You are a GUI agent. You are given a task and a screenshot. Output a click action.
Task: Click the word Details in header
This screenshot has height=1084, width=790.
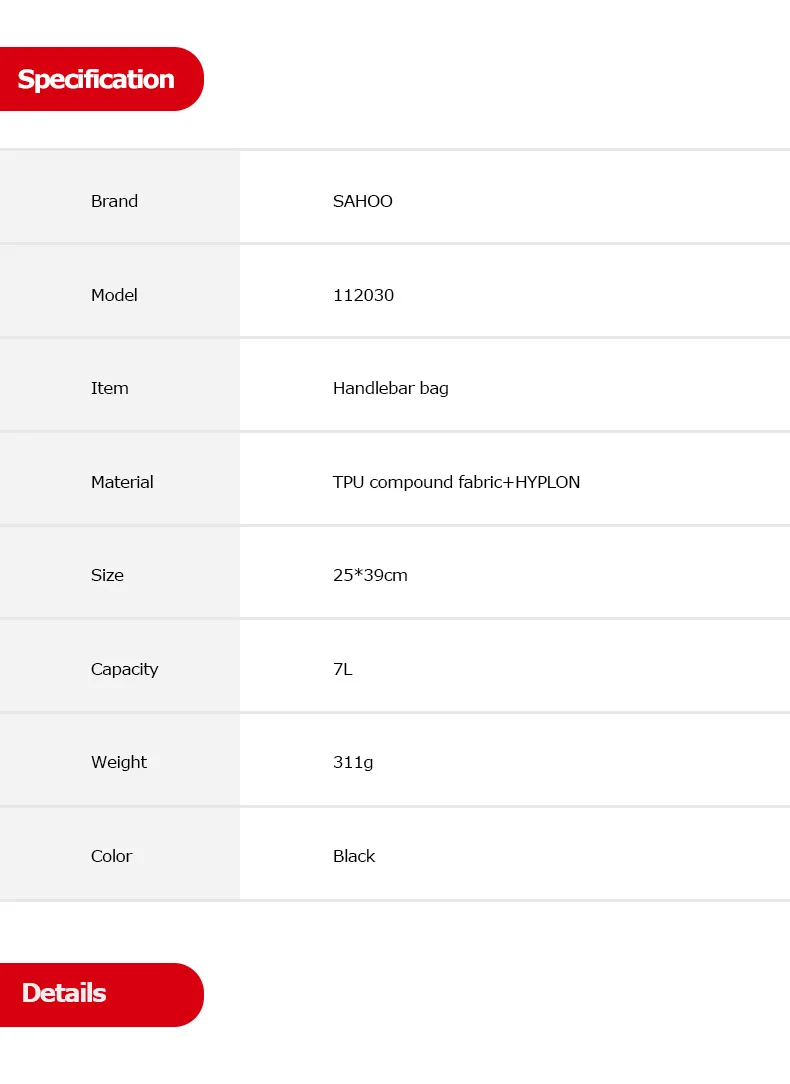point(64,993)
